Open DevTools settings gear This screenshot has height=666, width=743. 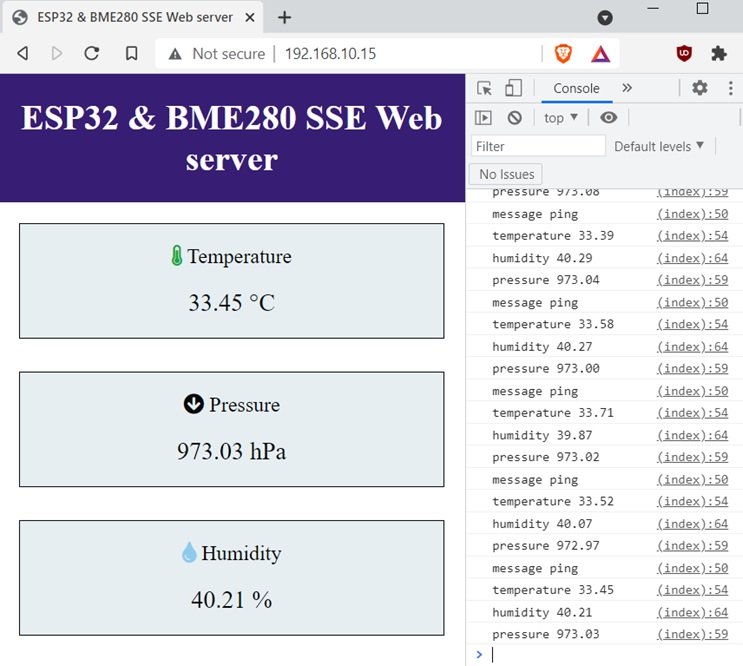(699, 88)
